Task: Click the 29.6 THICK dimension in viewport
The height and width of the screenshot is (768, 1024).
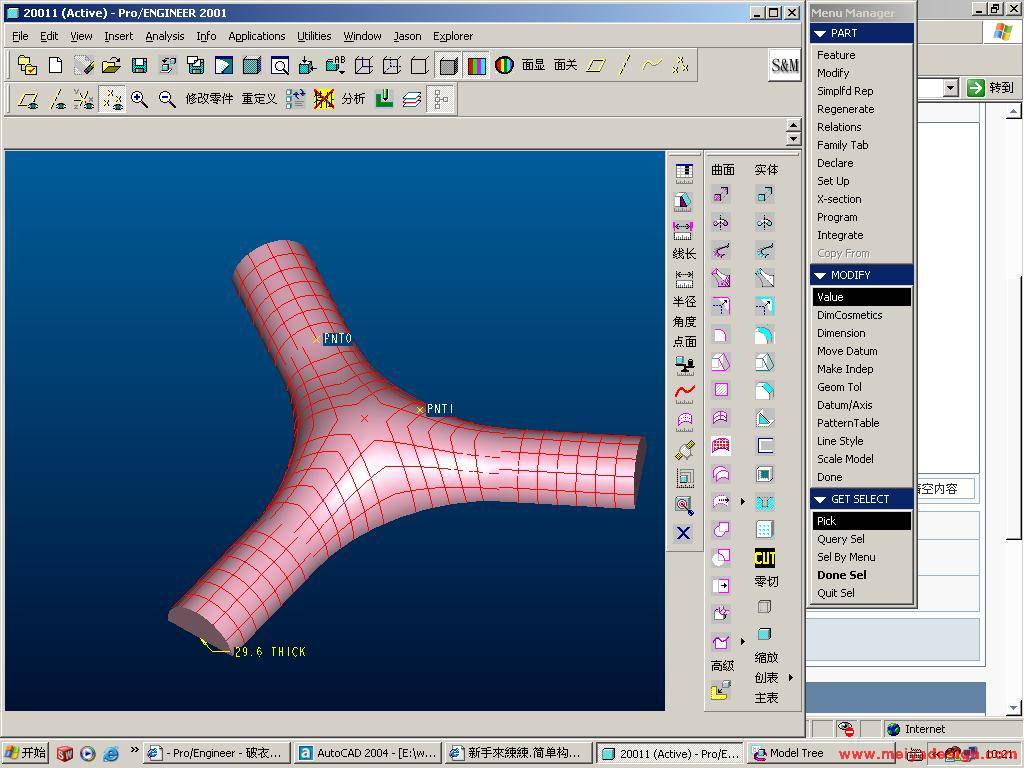Action: tap(270, 652)
